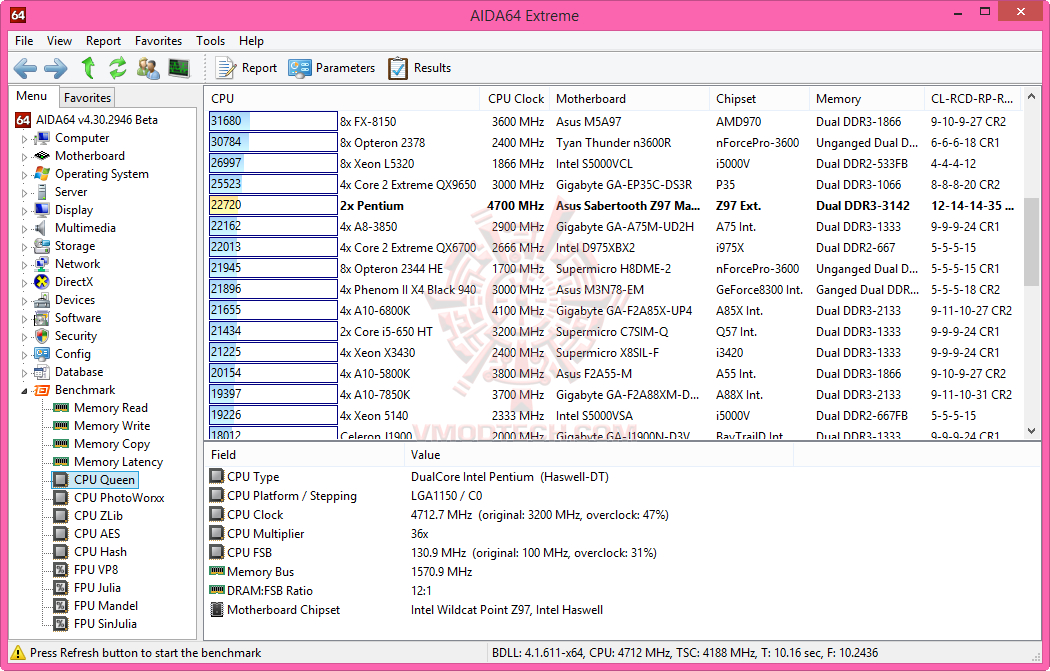Viewport: 1050px width, 671px height.
Task: Expand the Network tree node
Action: click(25, 265)
